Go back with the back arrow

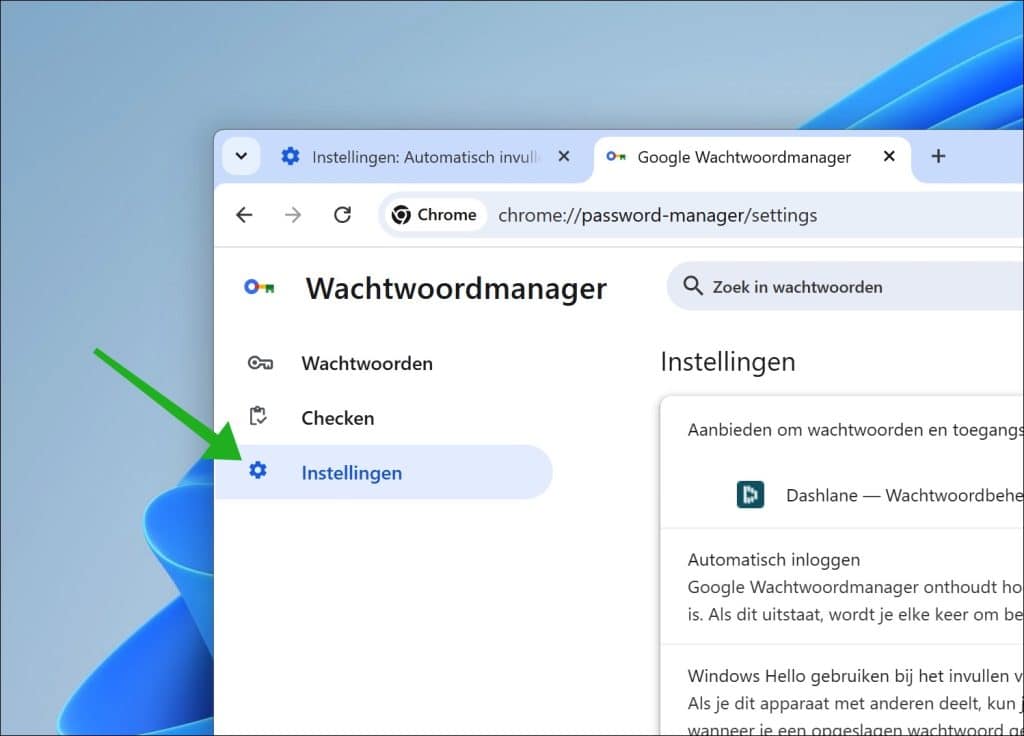[x=244, y=215]
